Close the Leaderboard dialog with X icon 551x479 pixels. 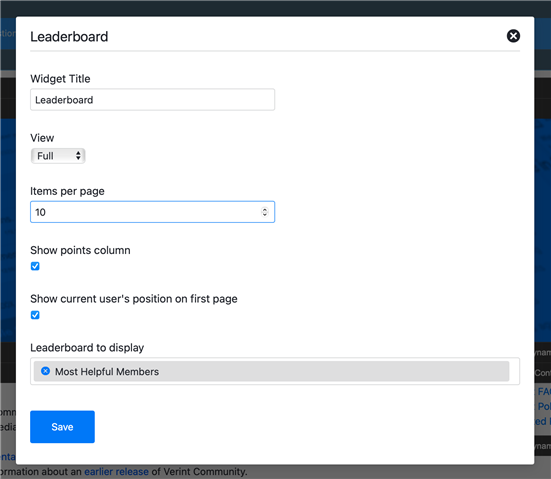(513, 36)
